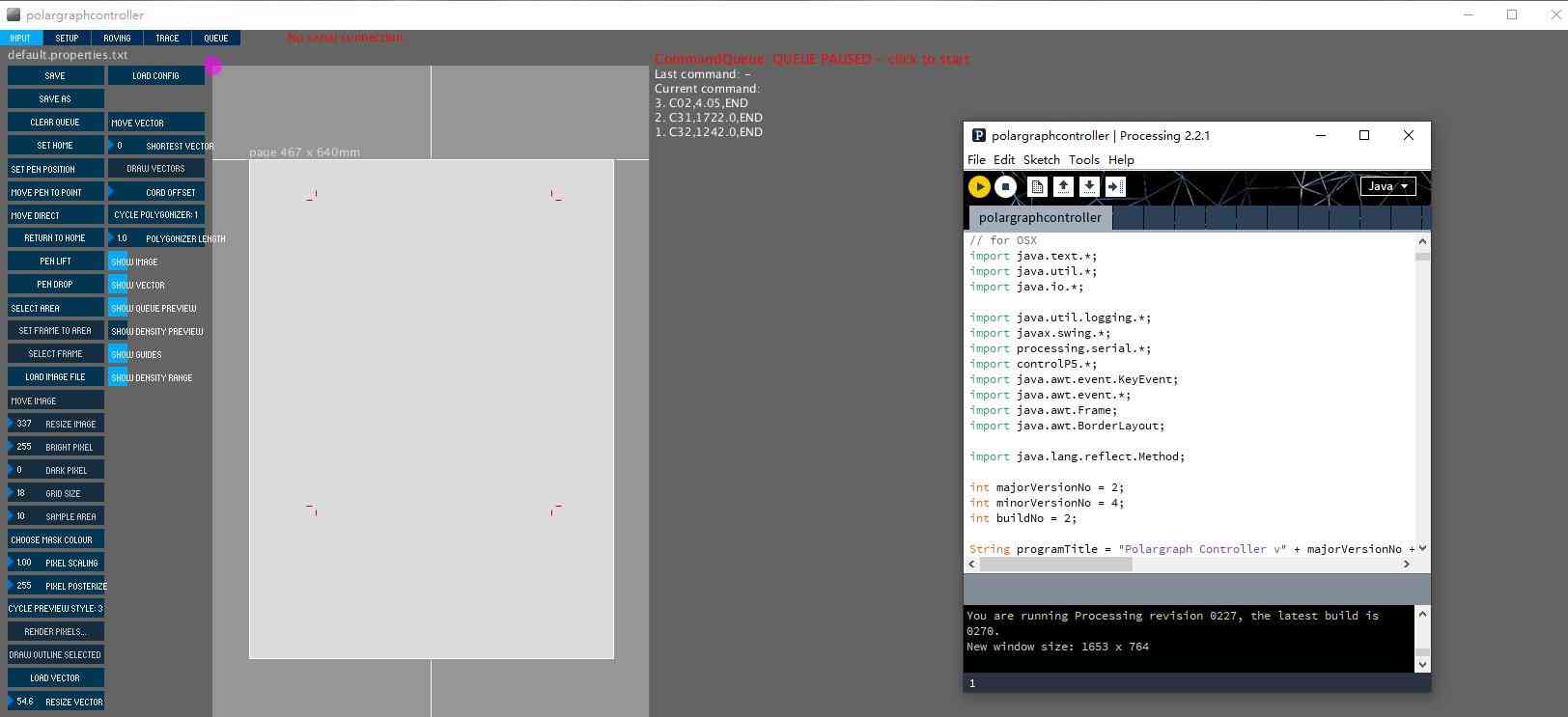This screenshot has width=1568, height=717.
Task: Switch to the INPUT tab
Action: pos(20,38)
